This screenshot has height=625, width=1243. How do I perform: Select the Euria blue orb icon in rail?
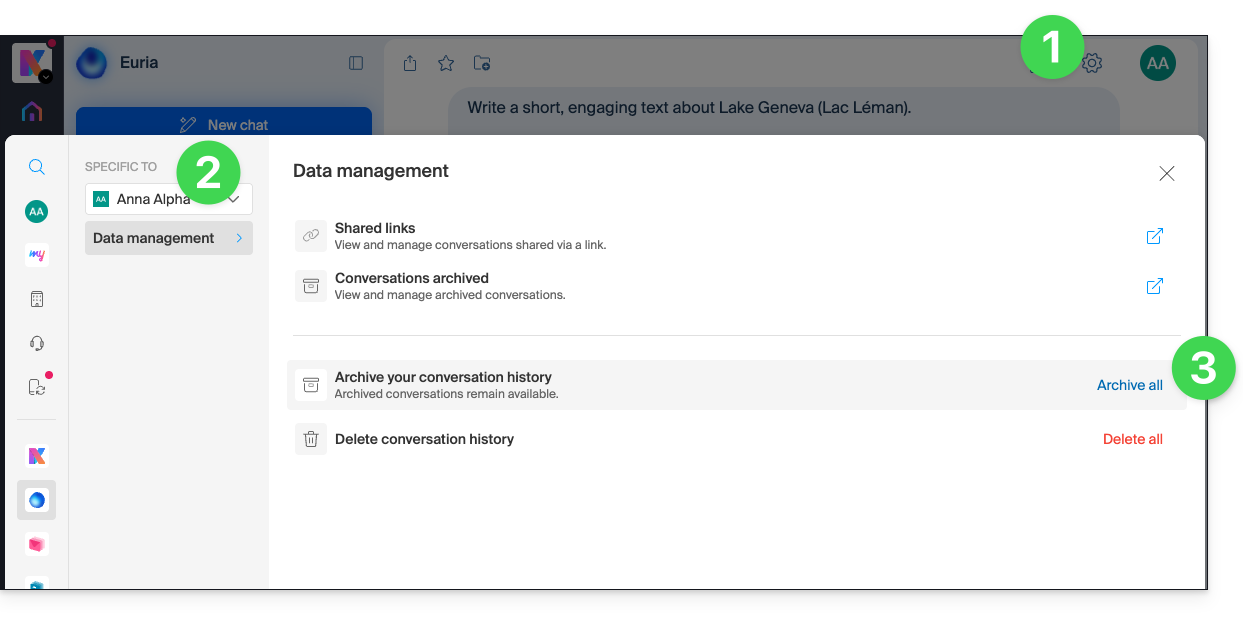click(36, 500)
